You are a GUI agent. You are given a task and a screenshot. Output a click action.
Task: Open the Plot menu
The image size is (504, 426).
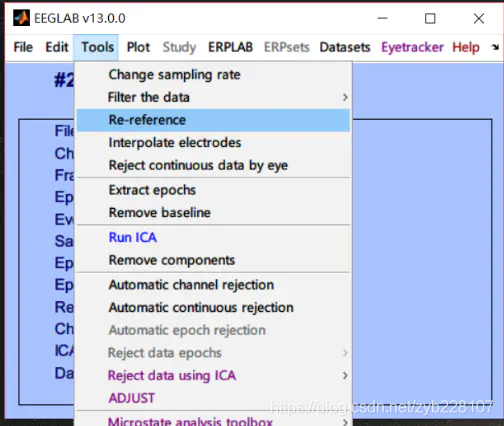coord(138,47)
